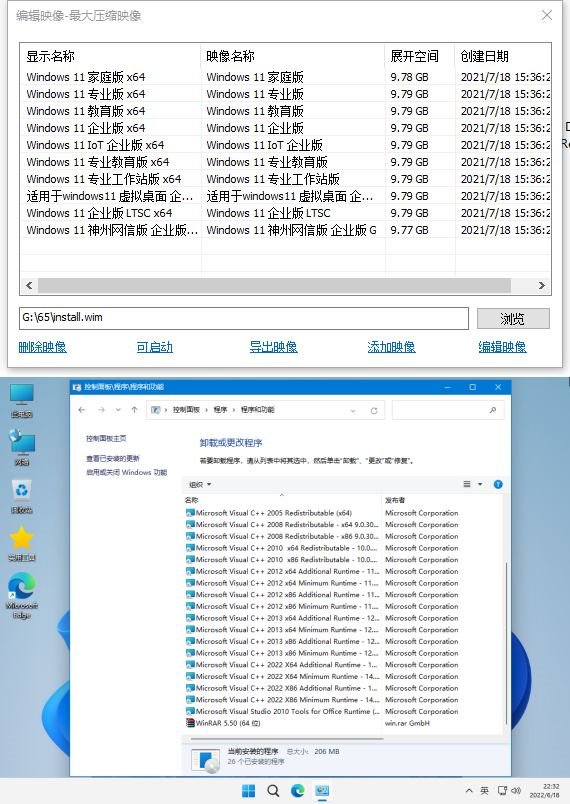Screen dimensions: 570x804
Task: Open recent locations dropdown arrow
Action: 118,410
